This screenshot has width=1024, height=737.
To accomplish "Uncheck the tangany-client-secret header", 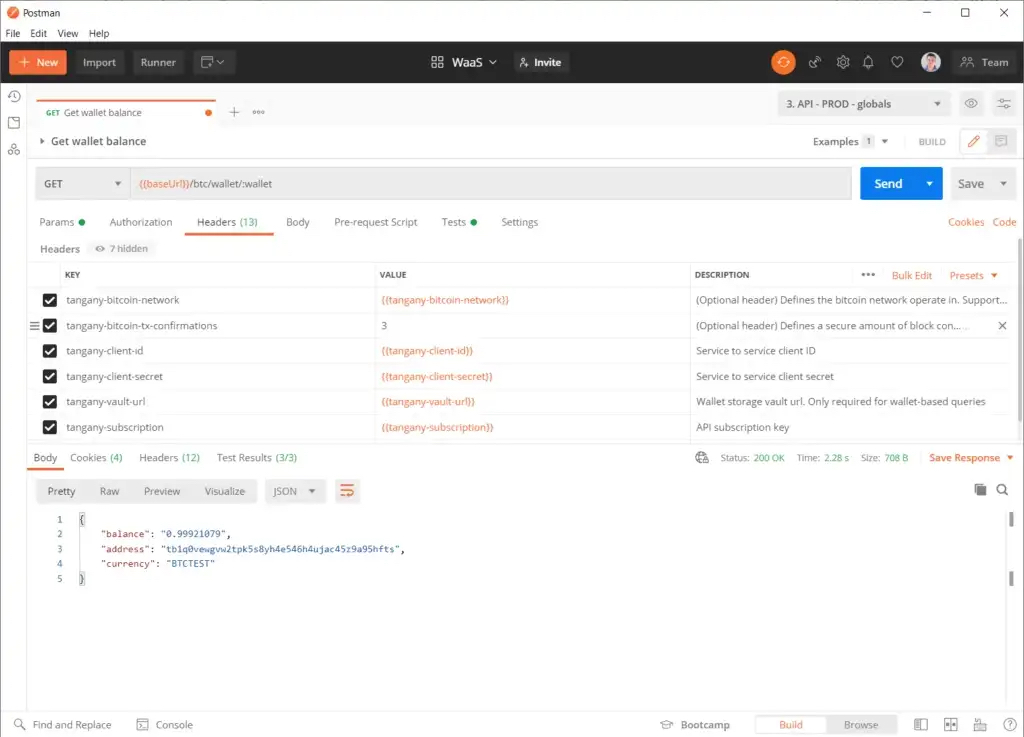I will (x=50, y=377).
